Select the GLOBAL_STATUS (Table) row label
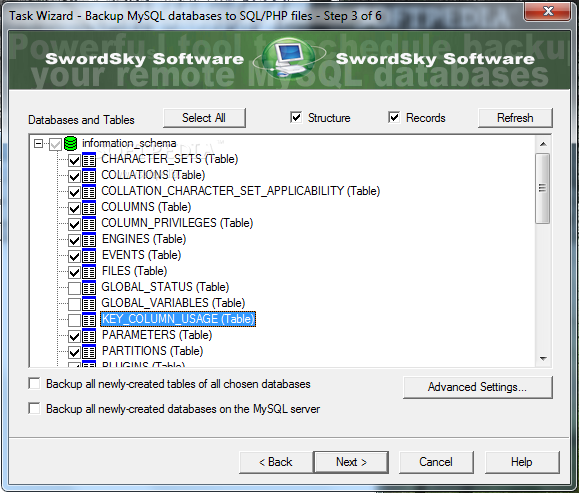 point(165,287)
